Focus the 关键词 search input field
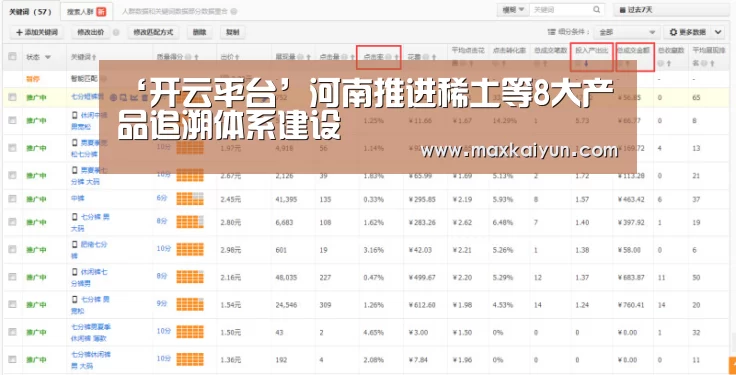The image size is (736, 375). pyautogui.click(x=561, y=10)
